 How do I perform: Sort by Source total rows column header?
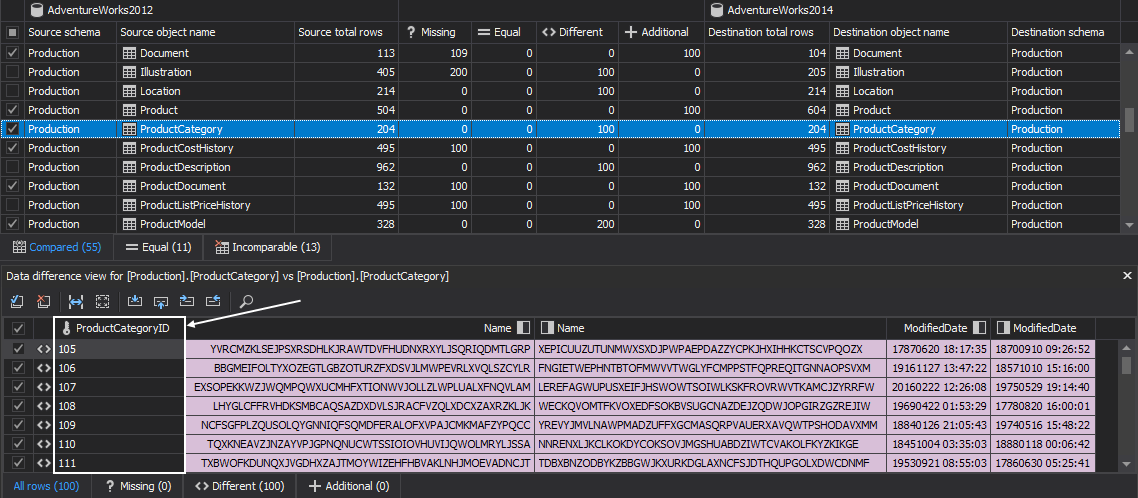pos(335,32)
